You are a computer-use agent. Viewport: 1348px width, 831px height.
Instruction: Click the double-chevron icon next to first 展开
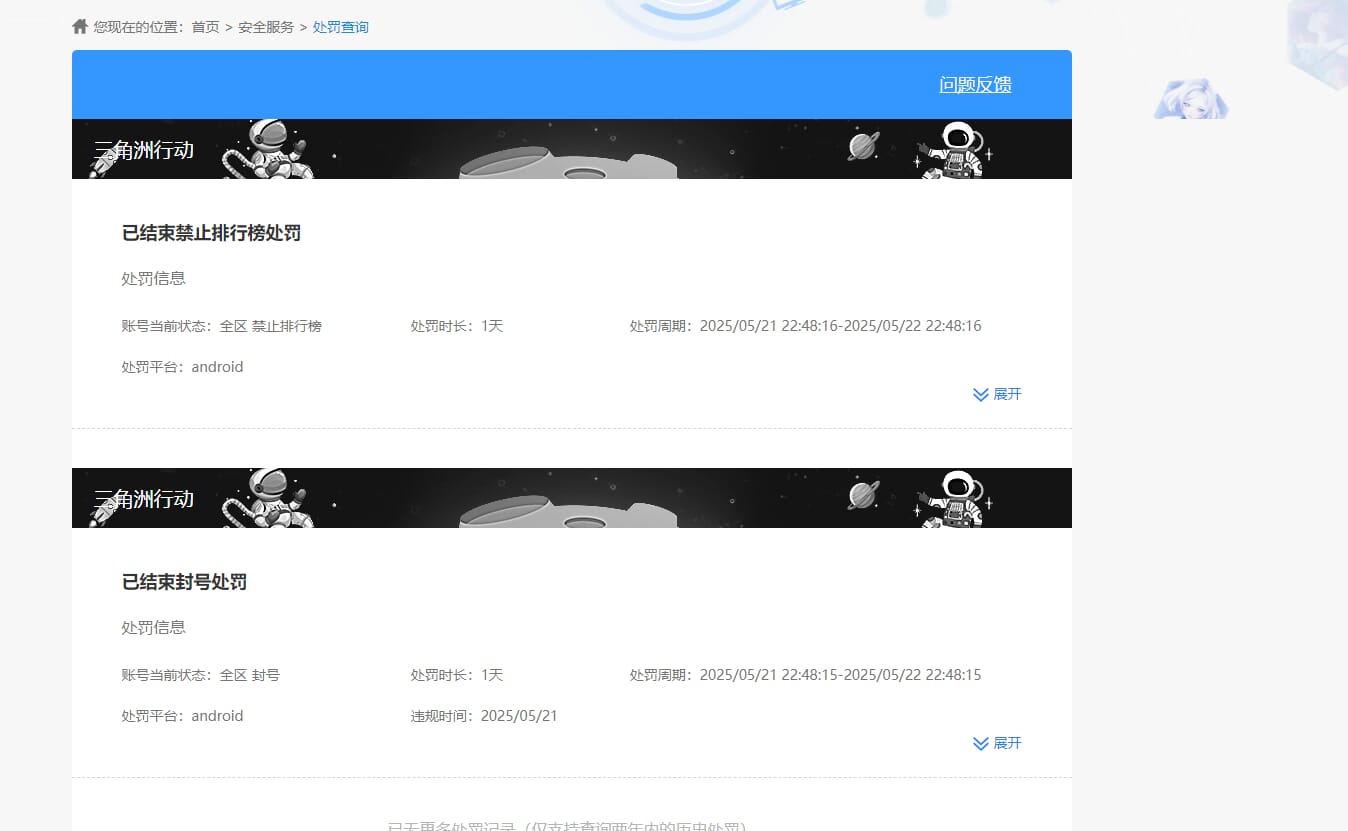[x=980, y=394]
